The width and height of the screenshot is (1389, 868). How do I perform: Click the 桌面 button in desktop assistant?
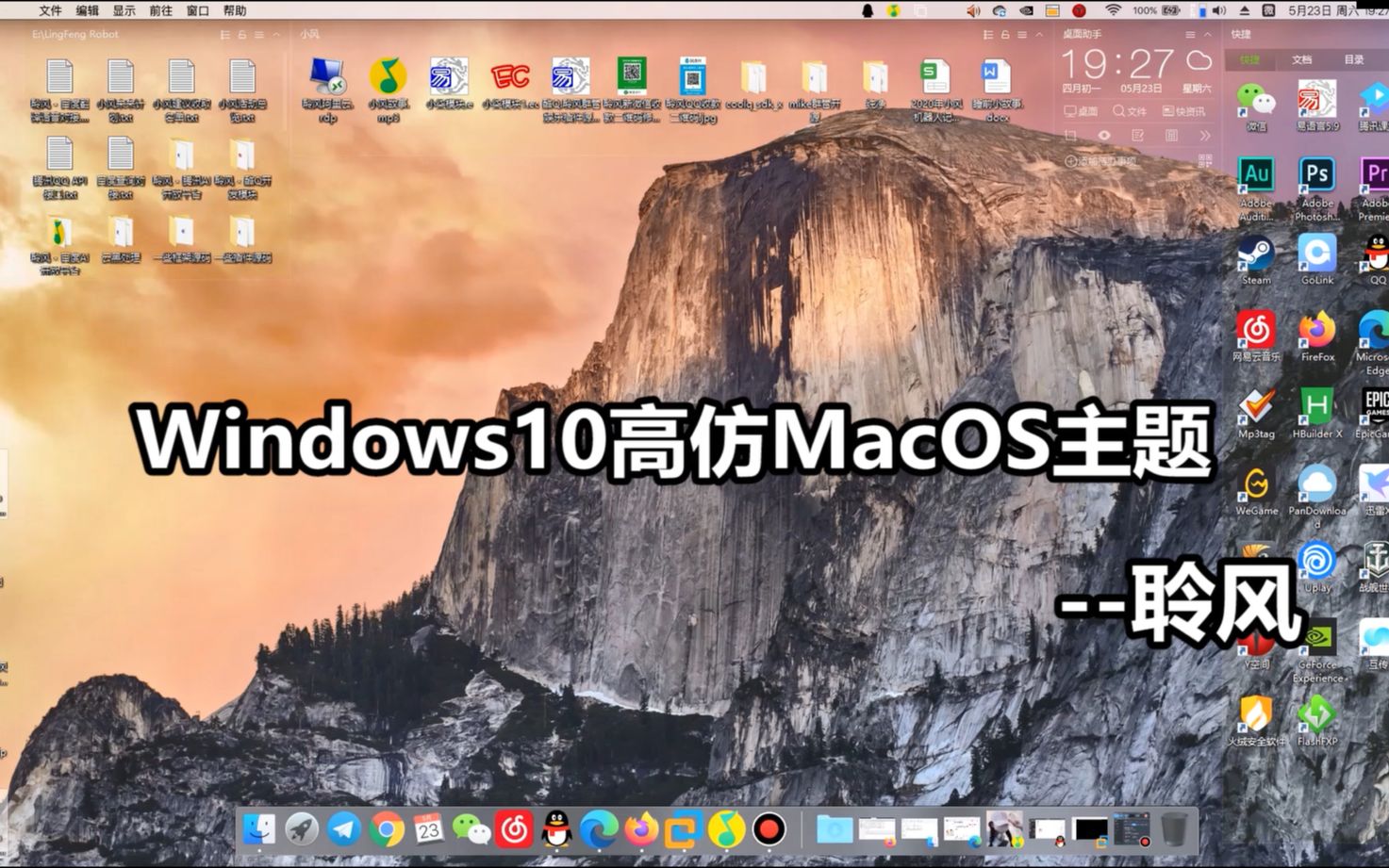click(x=1081, y=111)
